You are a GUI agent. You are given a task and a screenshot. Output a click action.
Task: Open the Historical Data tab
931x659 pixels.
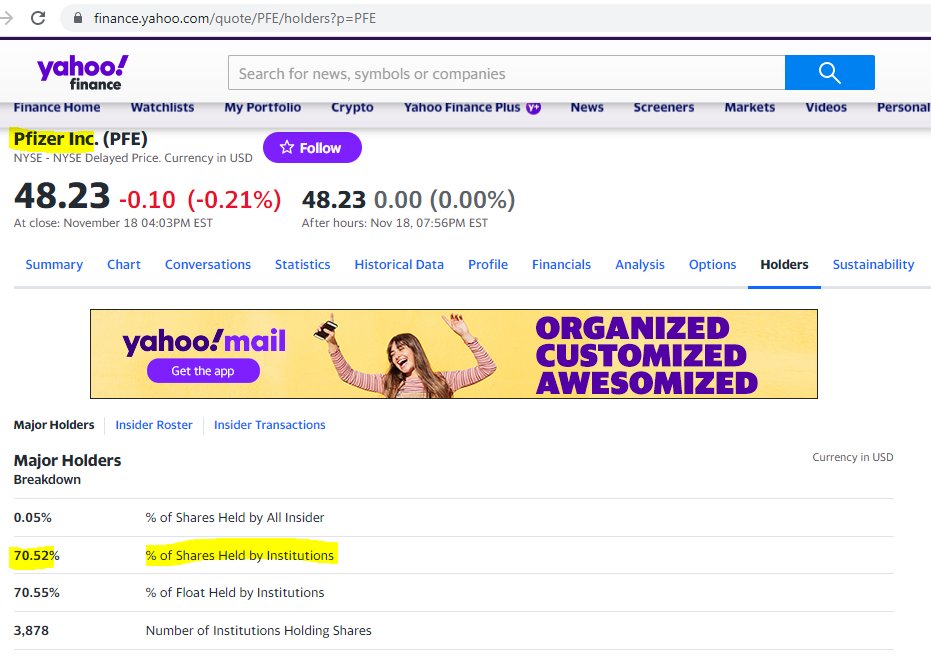click(x=399, y=264)
